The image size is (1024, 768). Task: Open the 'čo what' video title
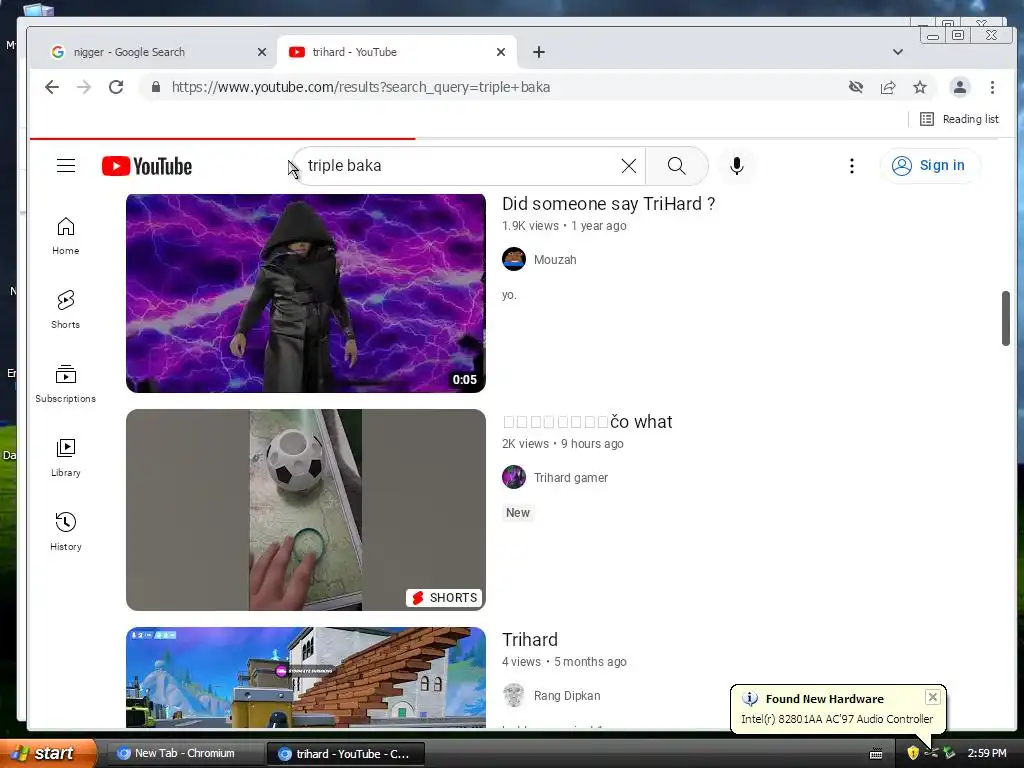click(x=587, y=422)
